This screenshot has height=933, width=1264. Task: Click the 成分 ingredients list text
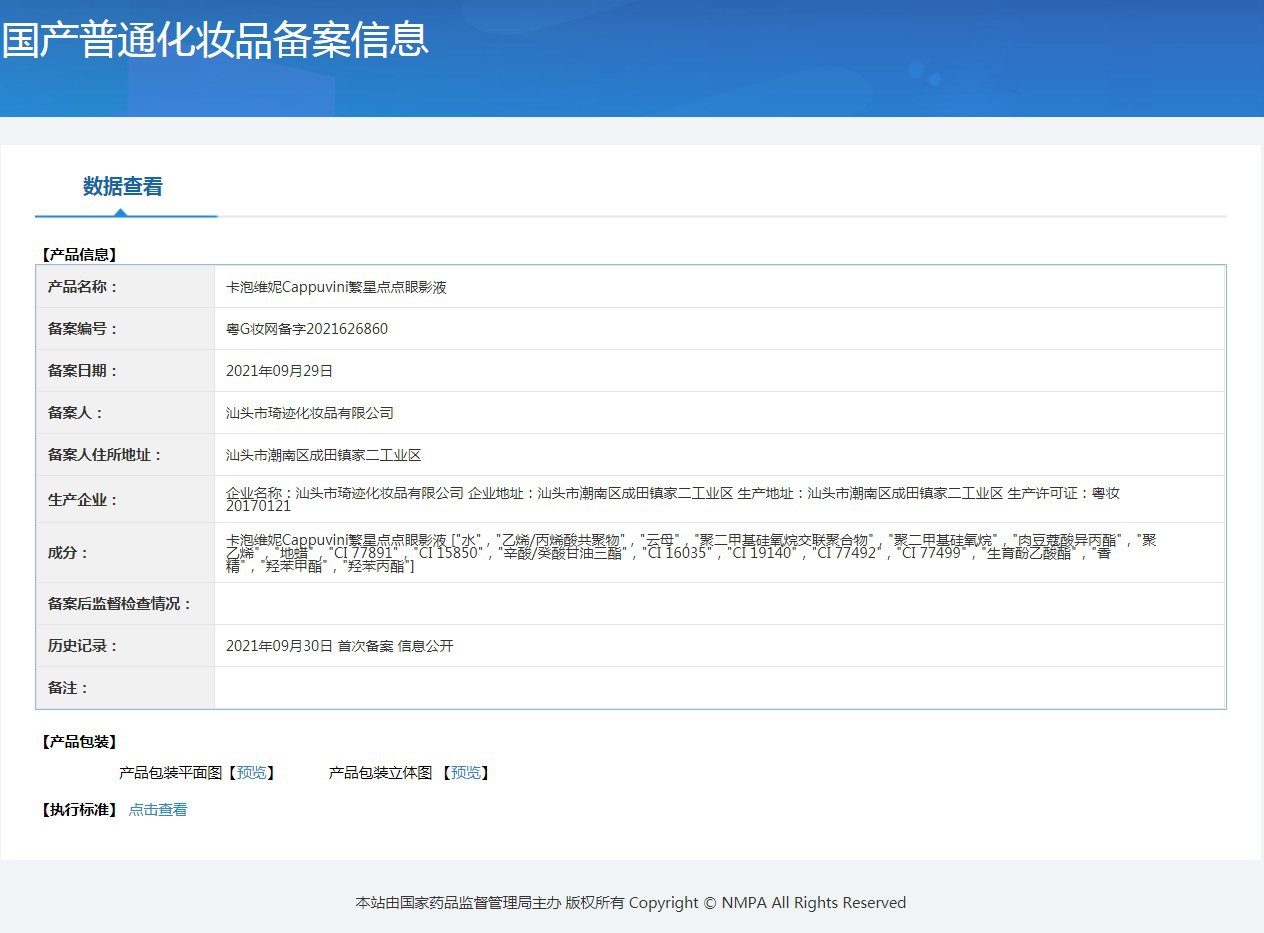pyautogui.click(x=691, y=553)
